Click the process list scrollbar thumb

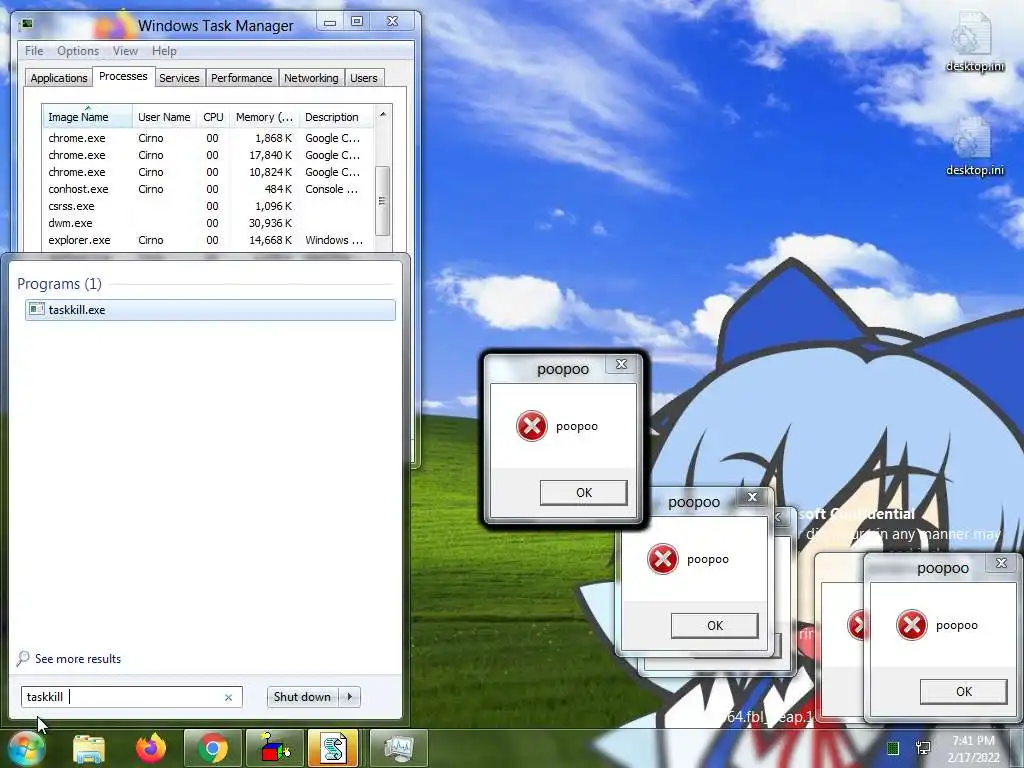tap(383, 200)
